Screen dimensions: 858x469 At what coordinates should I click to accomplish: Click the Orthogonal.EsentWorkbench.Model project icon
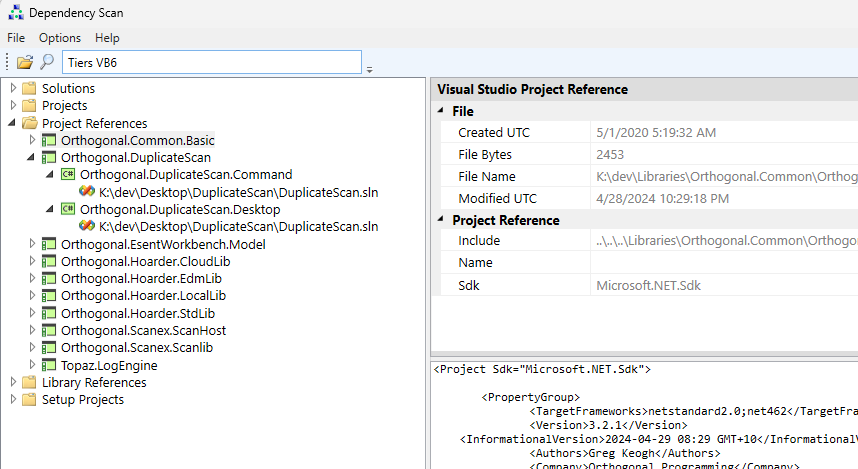click(x=49, y=244)
